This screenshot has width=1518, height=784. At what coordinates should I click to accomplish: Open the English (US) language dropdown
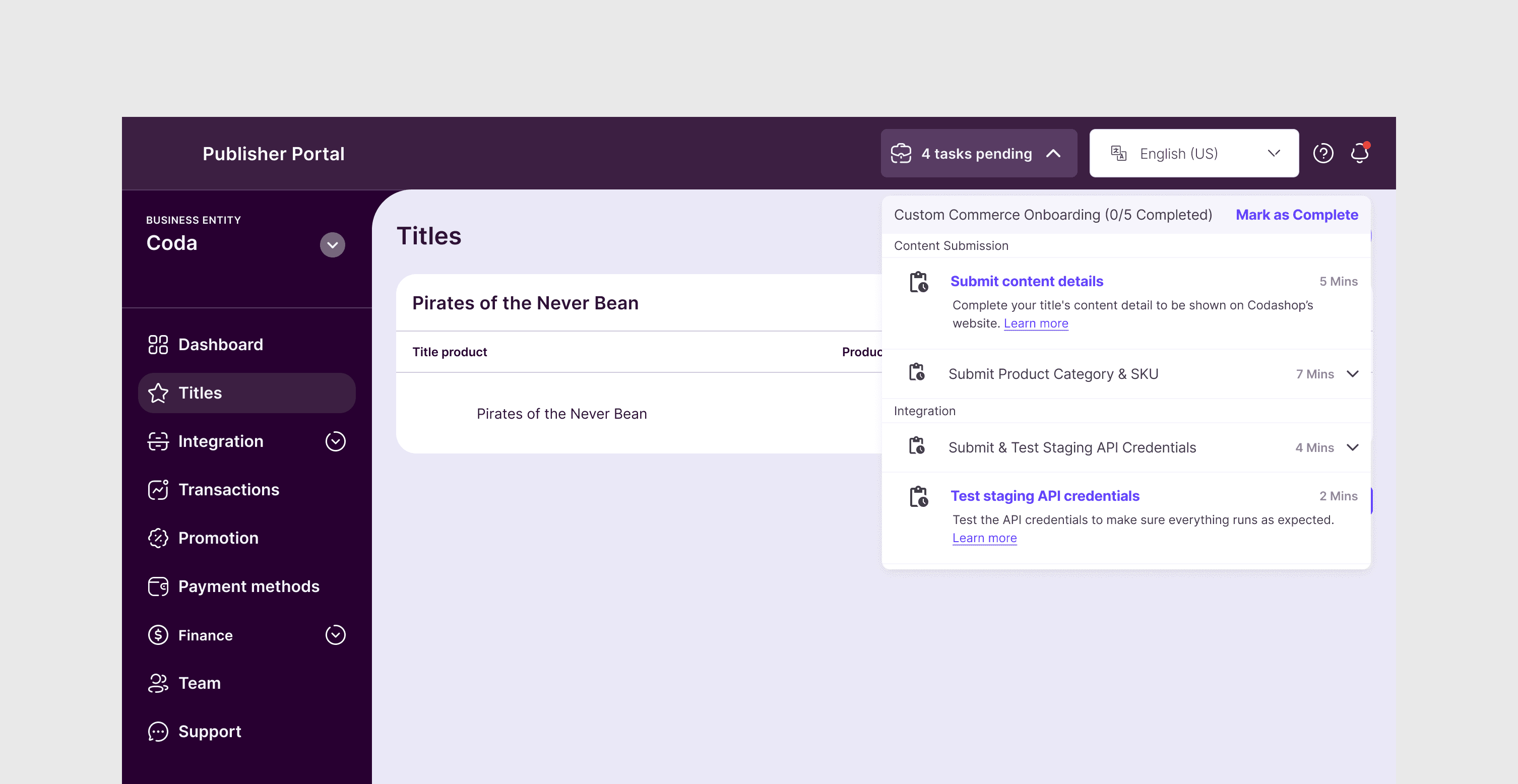(1194, 153)
